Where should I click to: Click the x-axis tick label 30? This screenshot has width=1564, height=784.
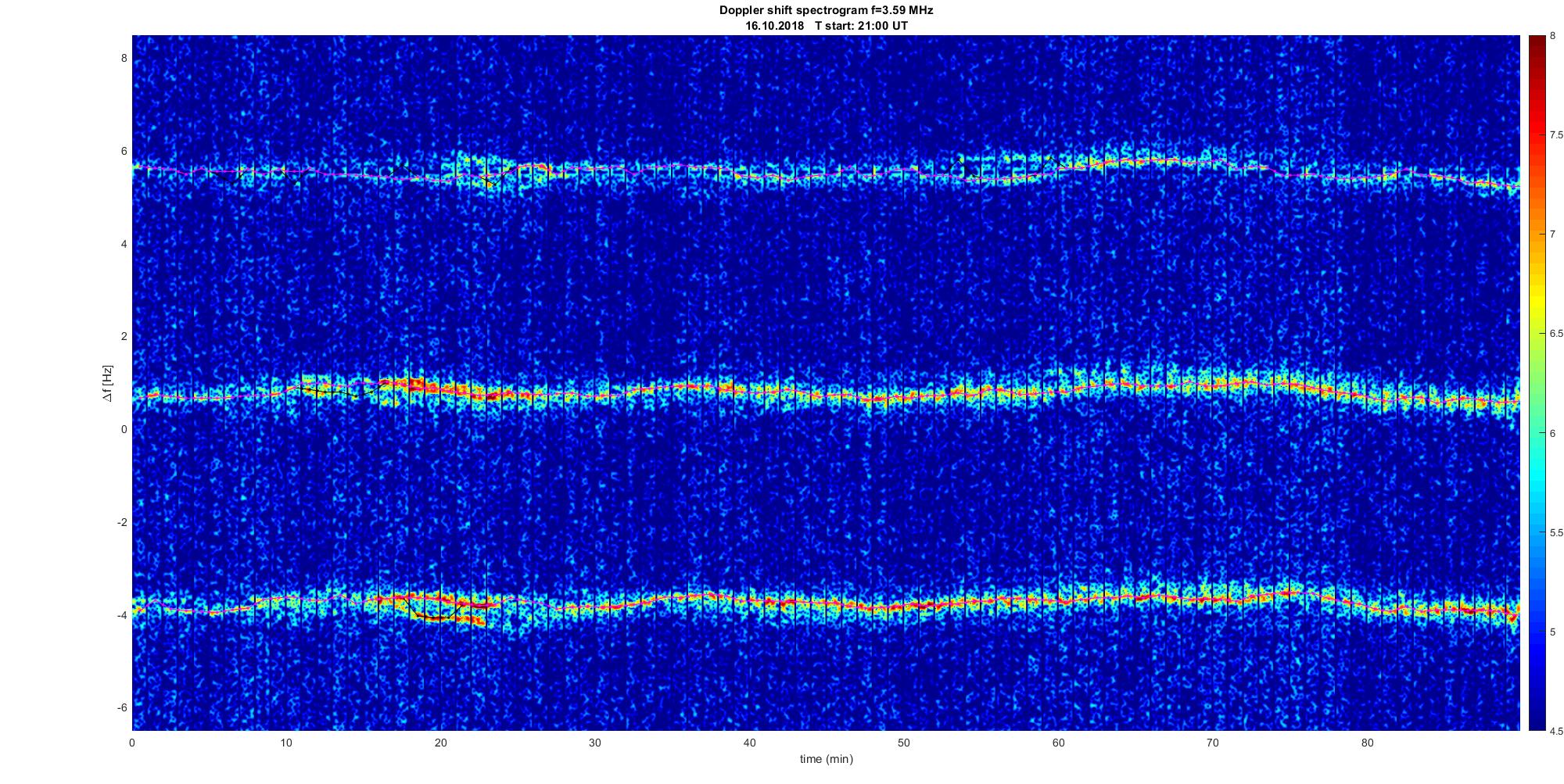(595, 743)
